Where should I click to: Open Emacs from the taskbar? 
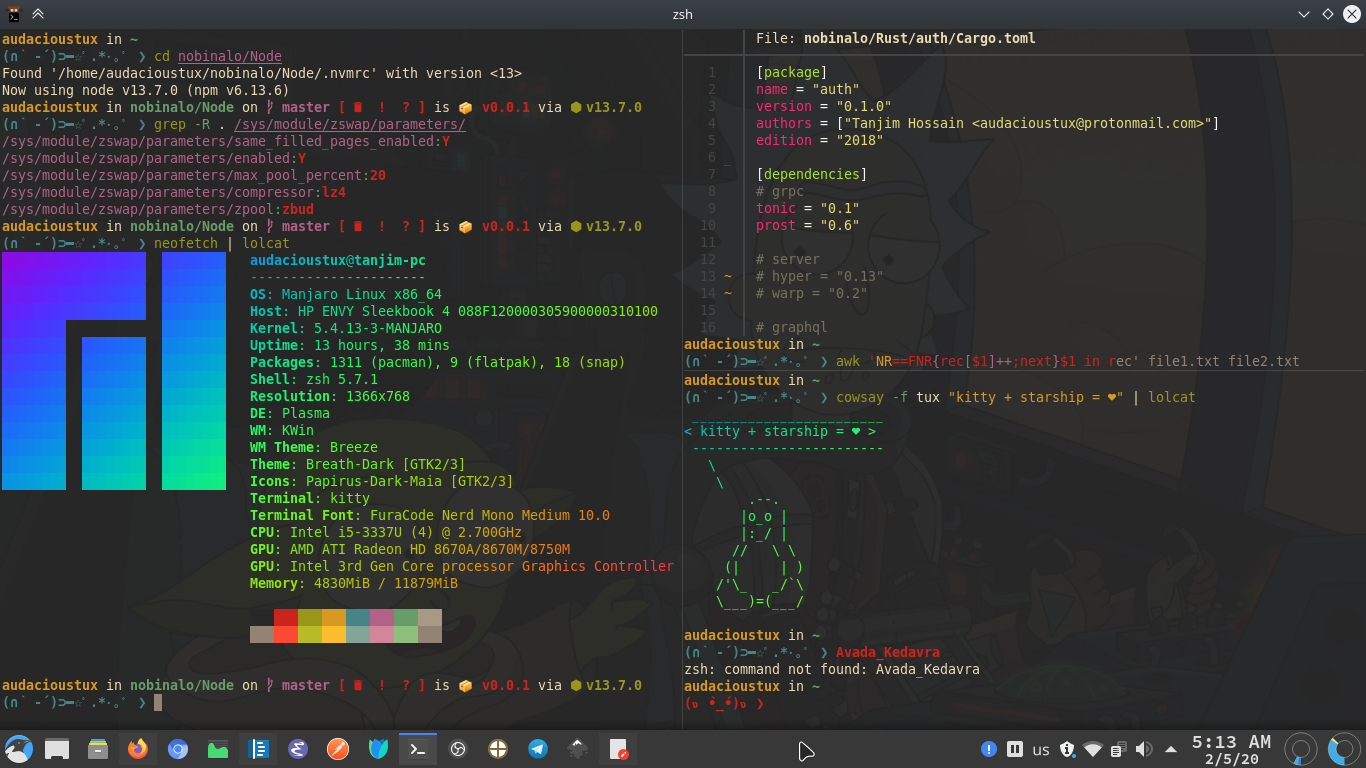point(298,749)
